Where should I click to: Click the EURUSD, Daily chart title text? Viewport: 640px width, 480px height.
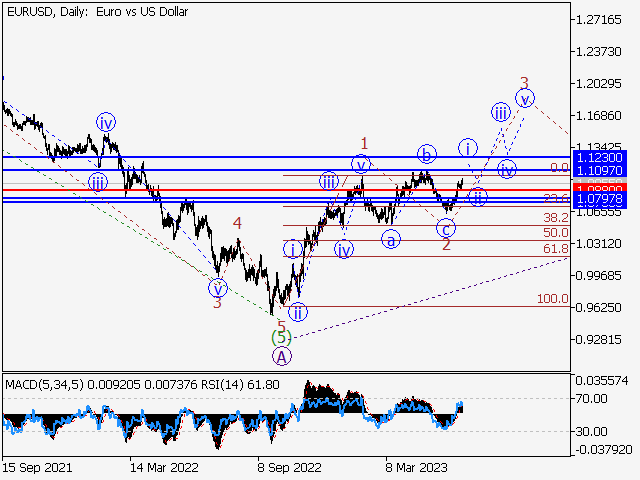pos(98,12)
